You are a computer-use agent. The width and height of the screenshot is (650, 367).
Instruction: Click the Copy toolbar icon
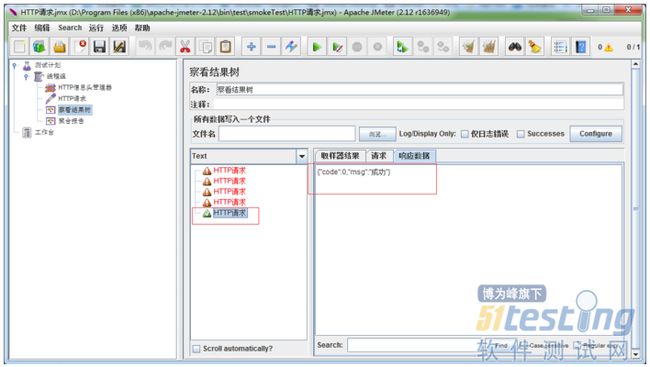coord(205,47)
